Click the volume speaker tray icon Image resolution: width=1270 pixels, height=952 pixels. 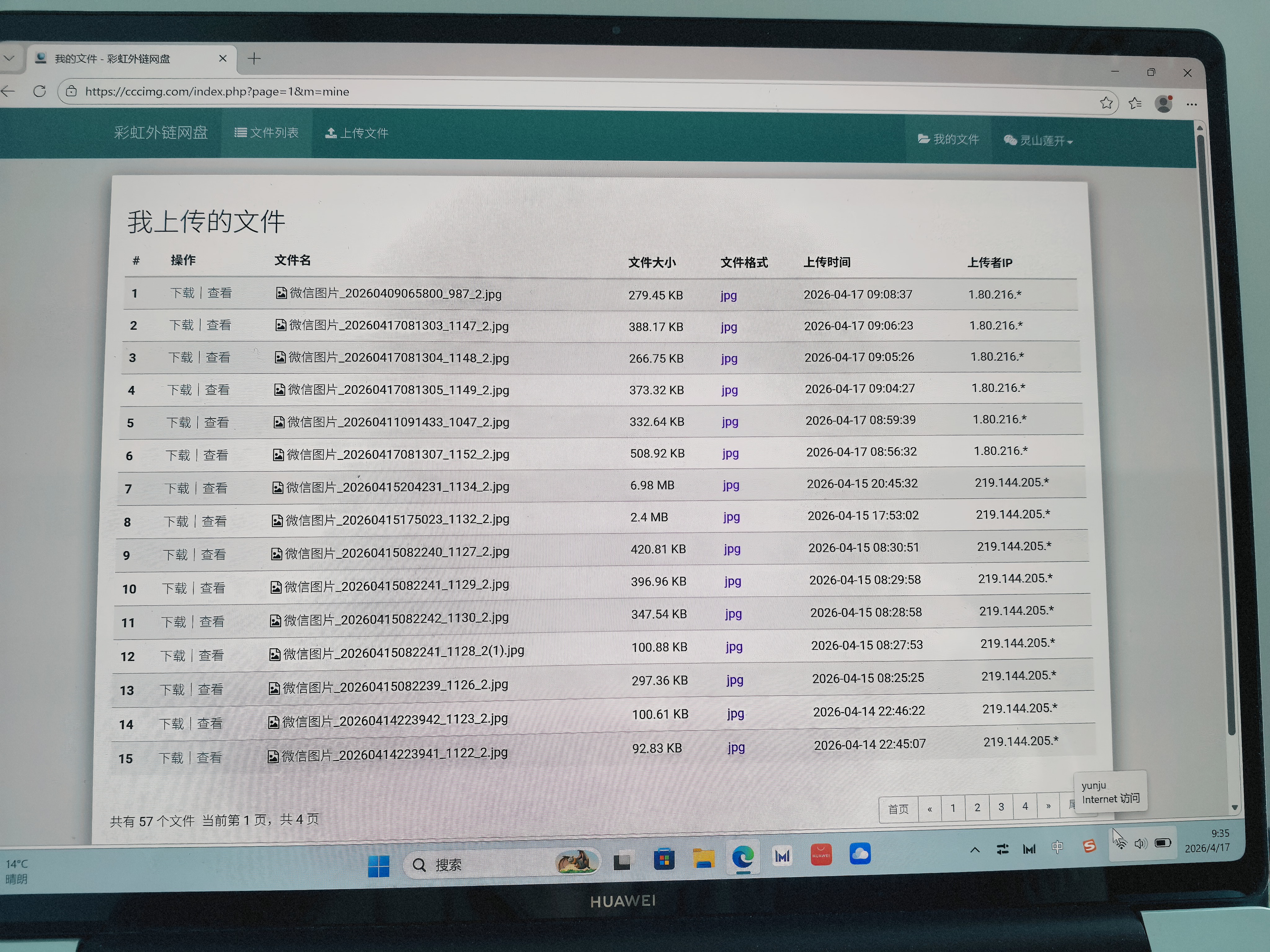(1140, 844)
